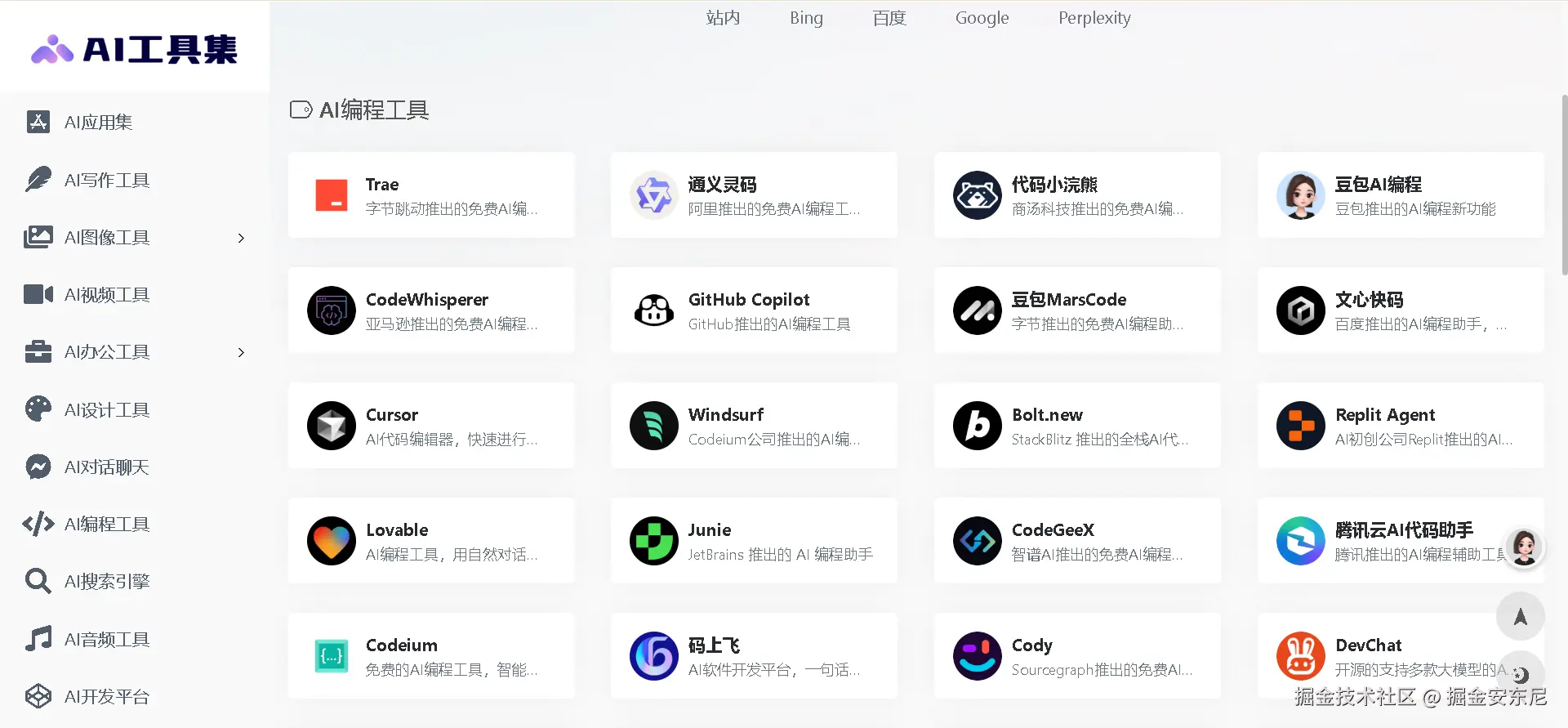This screenshot has height=728, width=1568.
Task: Click the Codeium title text
Action: click(x=402, y=645)
